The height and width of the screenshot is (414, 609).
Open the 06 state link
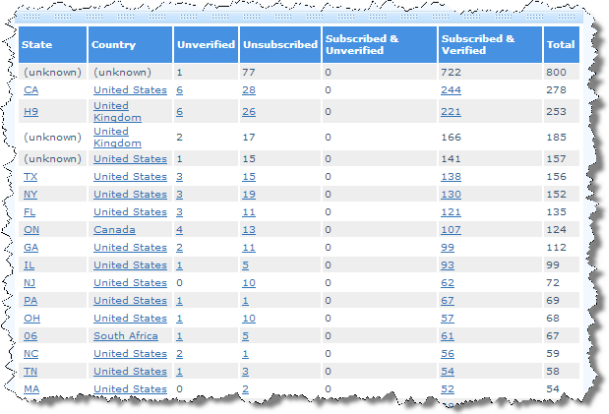31,336
